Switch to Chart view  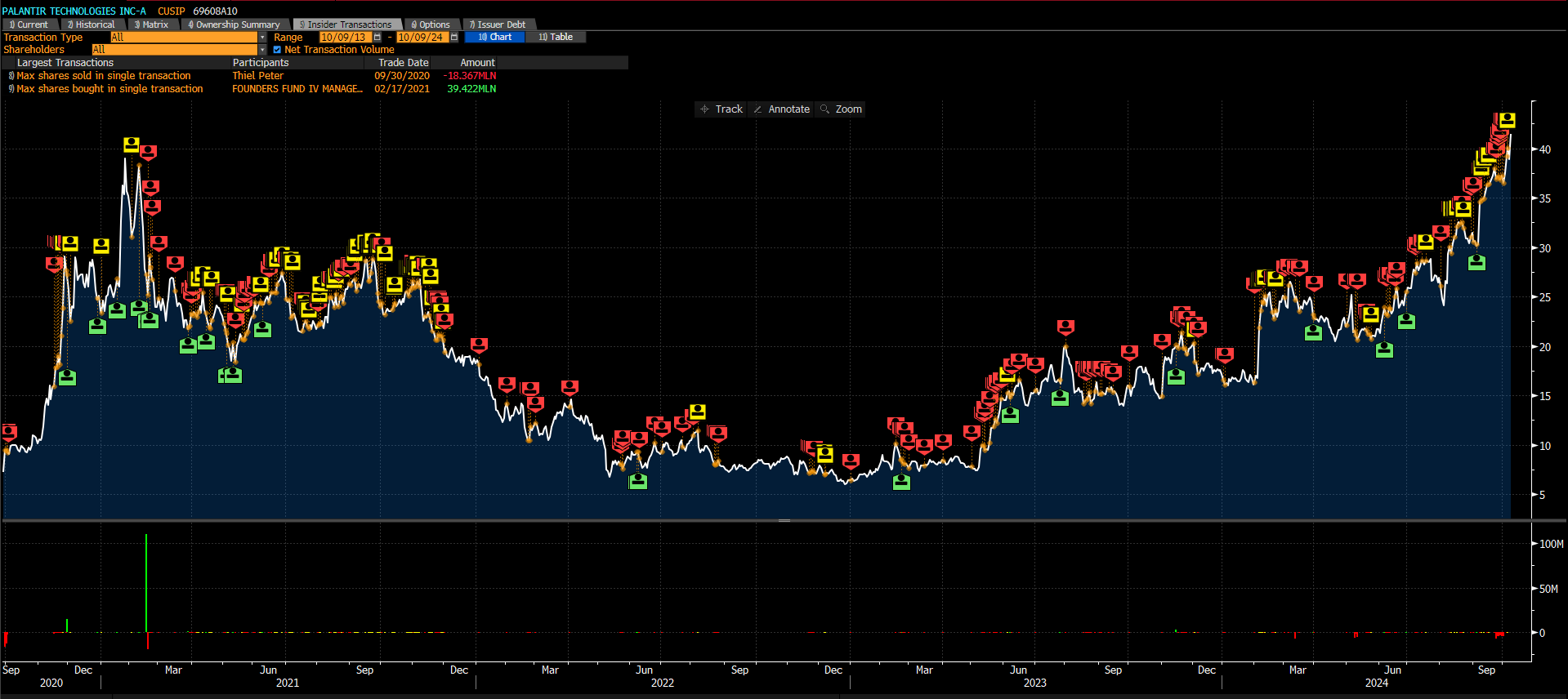point(495,38)
